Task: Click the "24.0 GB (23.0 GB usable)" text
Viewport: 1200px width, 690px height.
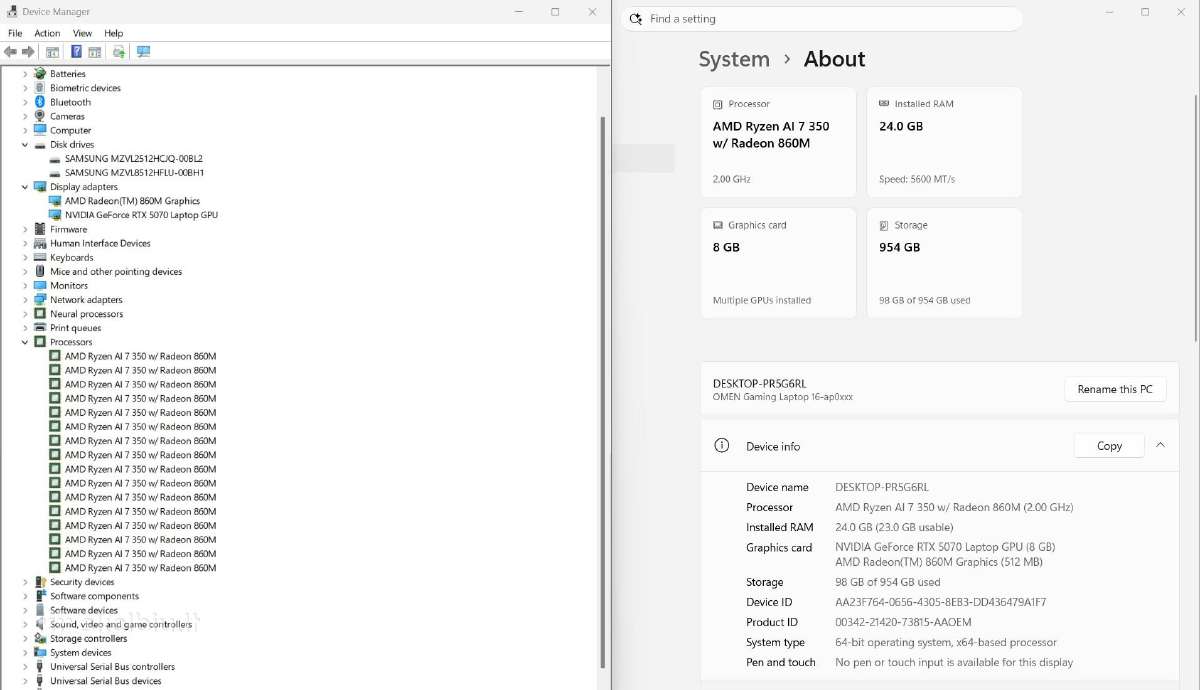Action: point(894,527)
